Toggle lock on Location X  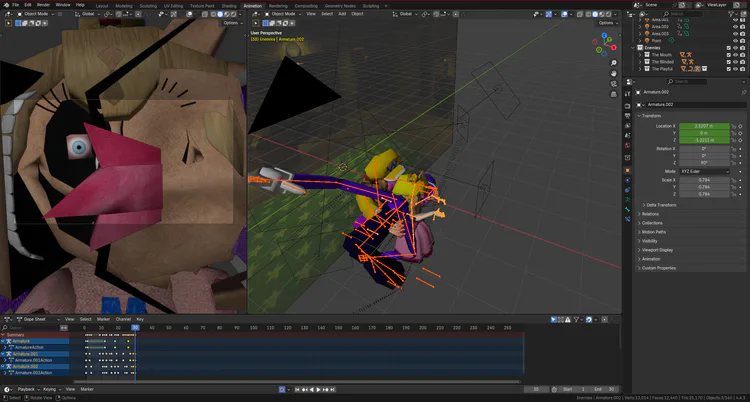coord(734,126)
